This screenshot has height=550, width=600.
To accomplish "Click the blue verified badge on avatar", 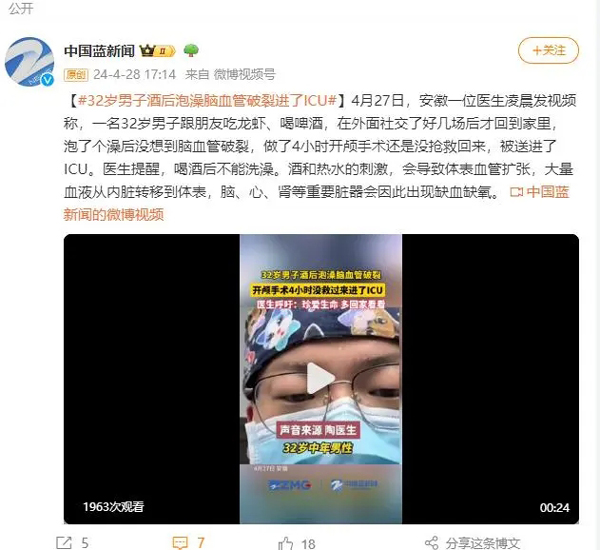I will click(x=47, y=80).
